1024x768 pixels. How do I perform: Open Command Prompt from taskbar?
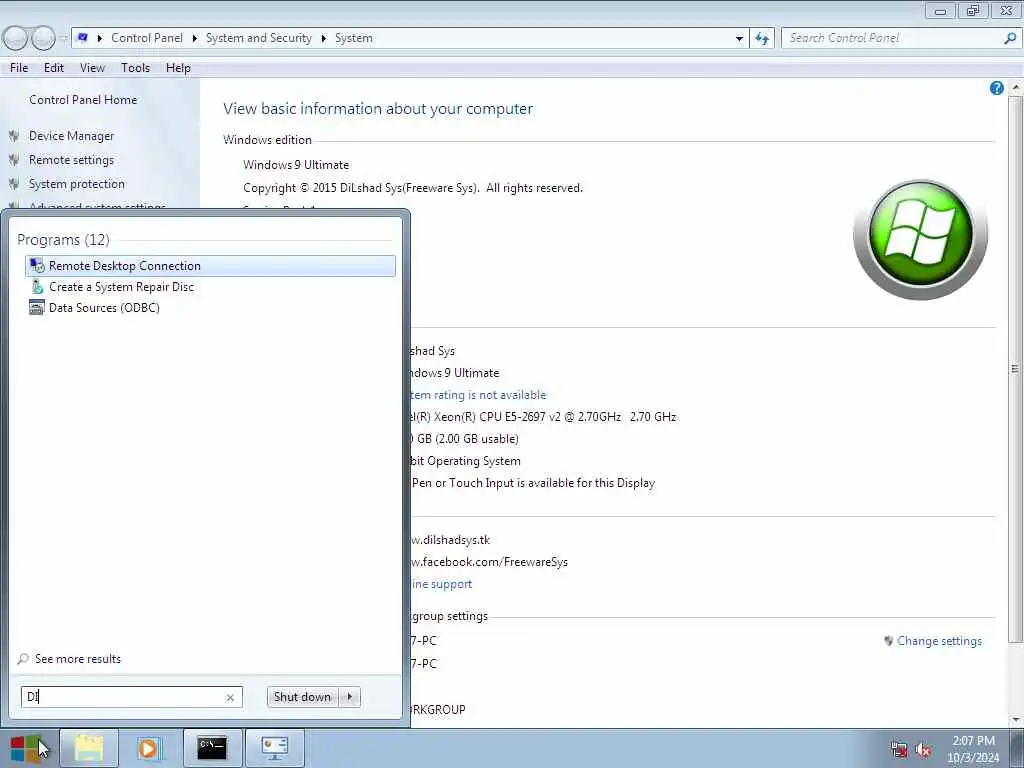pyautogui.click(x=212, y=748)
